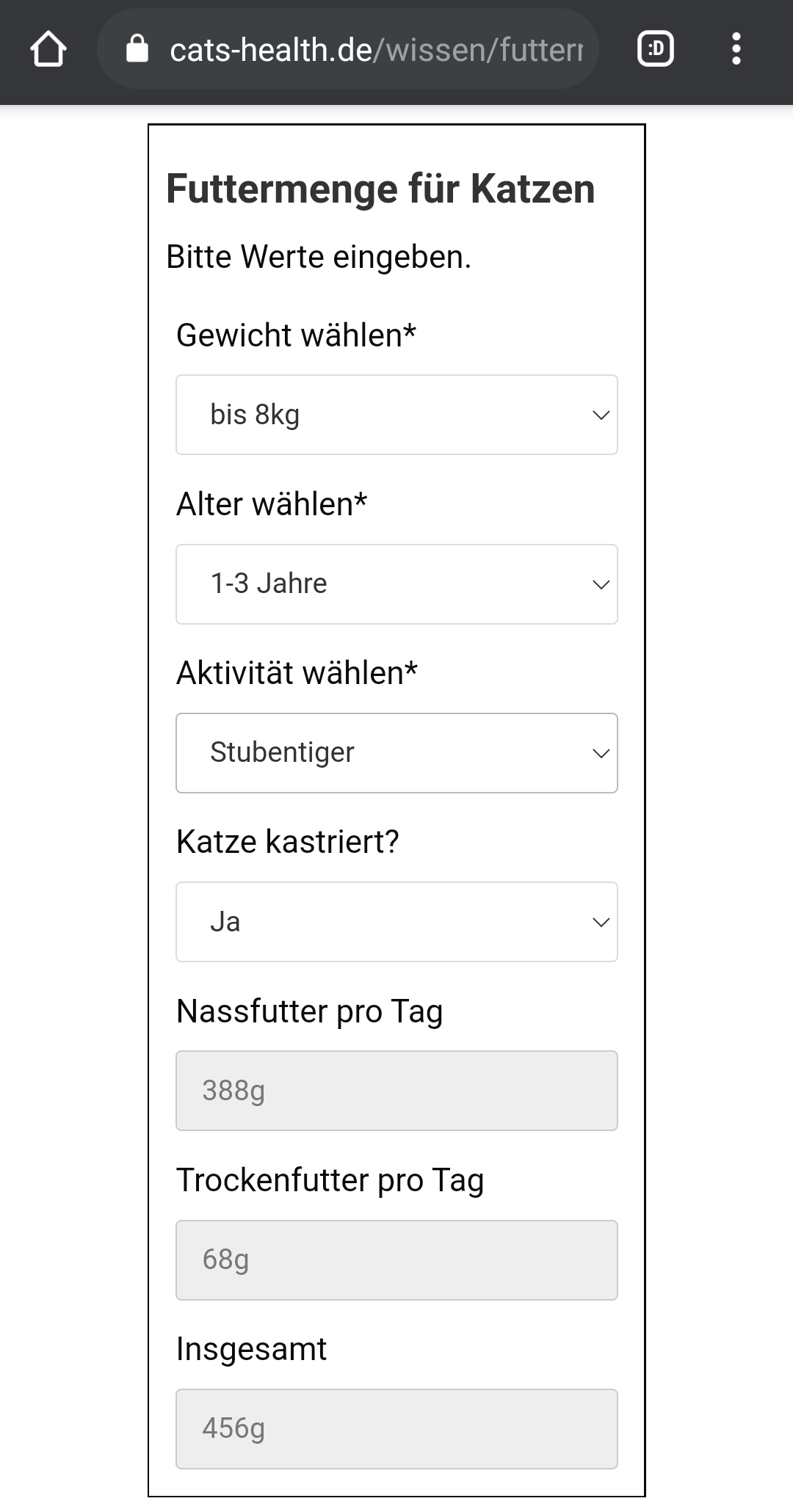
Task: Click the chevron on the Alter dropdown
Action: pos(601,585)
